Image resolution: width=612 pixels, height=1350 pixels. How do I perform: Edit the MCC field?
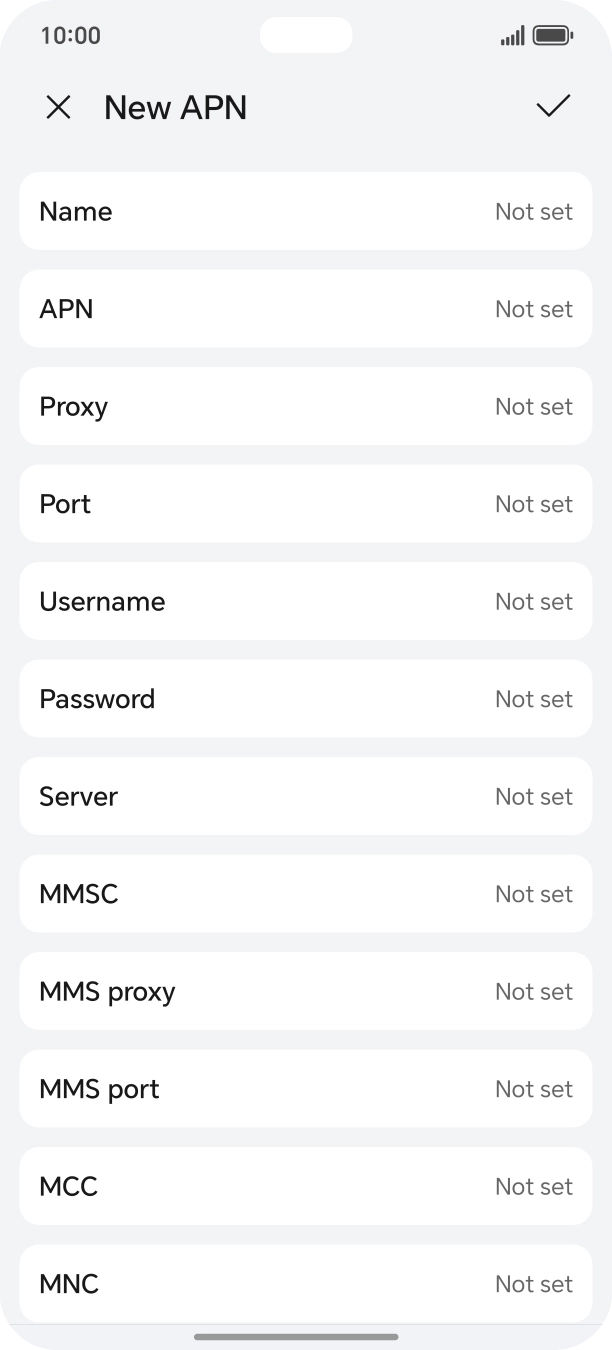[x=306, y=1186]
